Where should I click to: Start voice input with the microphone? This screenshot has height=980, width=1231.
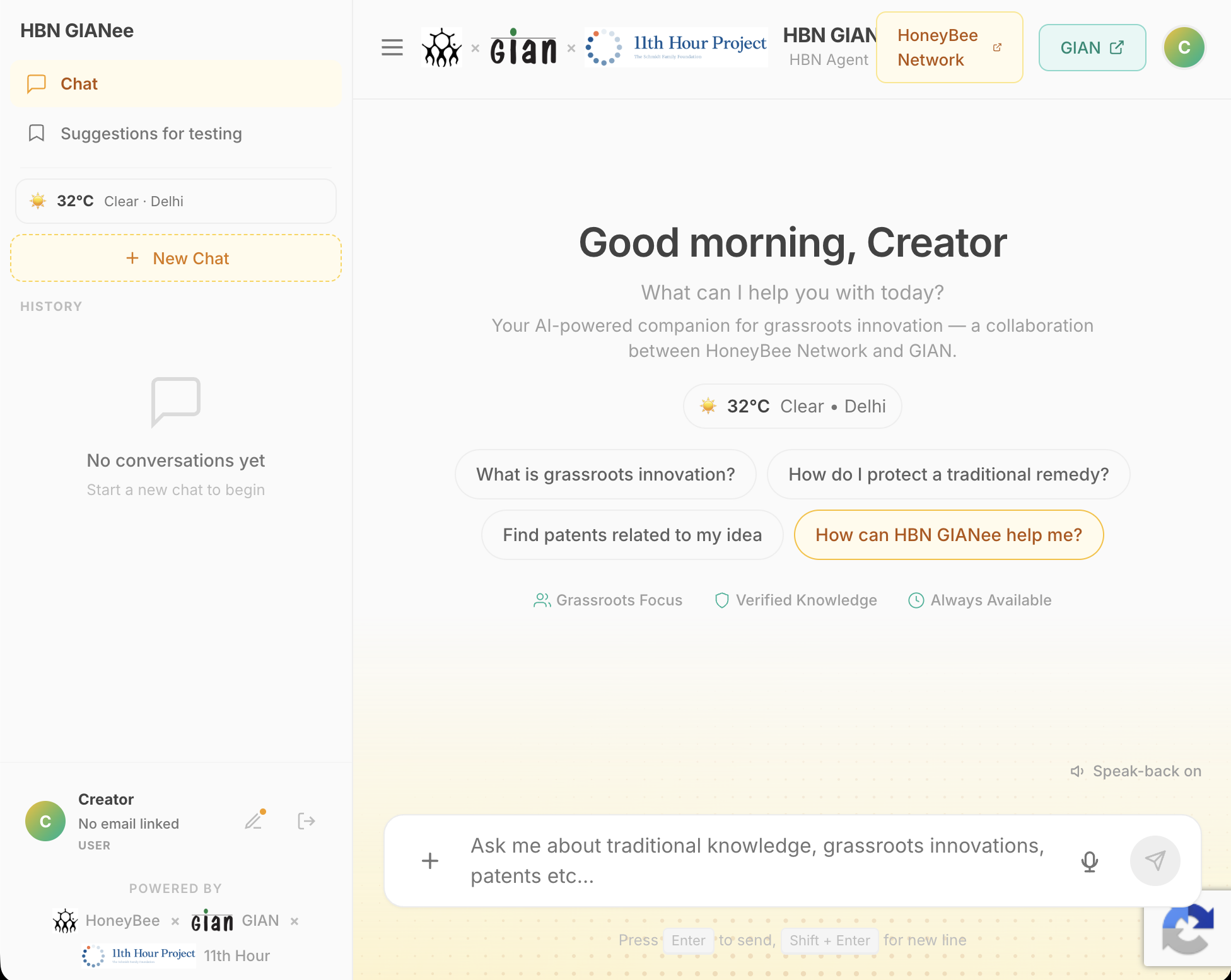click(1090, 861)
